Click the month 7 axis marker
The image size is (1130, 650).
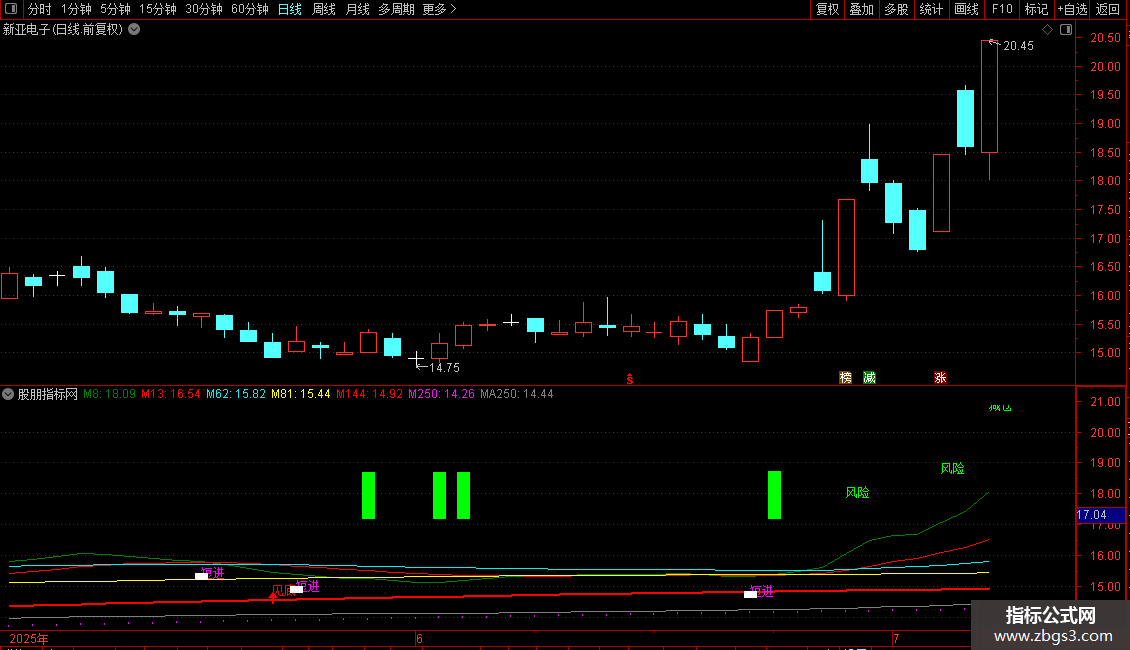[x=896, y=638]
